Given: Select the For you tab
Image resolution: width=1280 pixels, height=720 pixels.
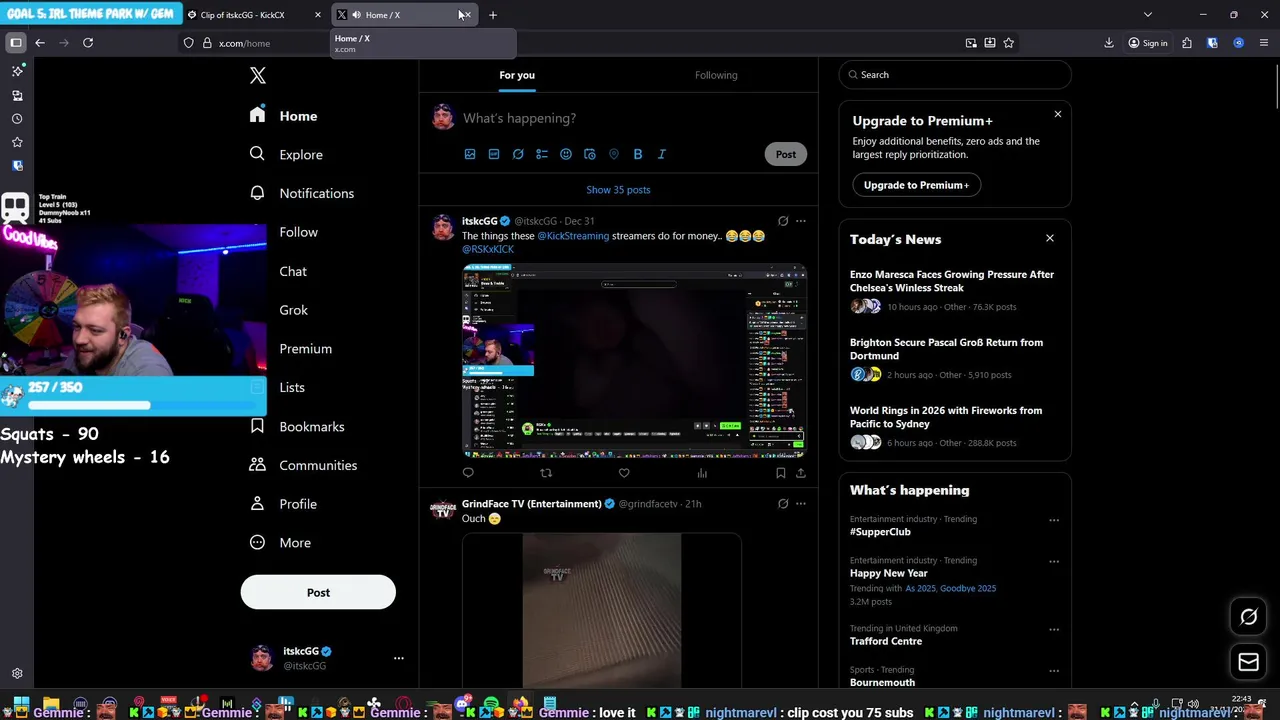Looking at the screenshot, I should click(517, 75).
